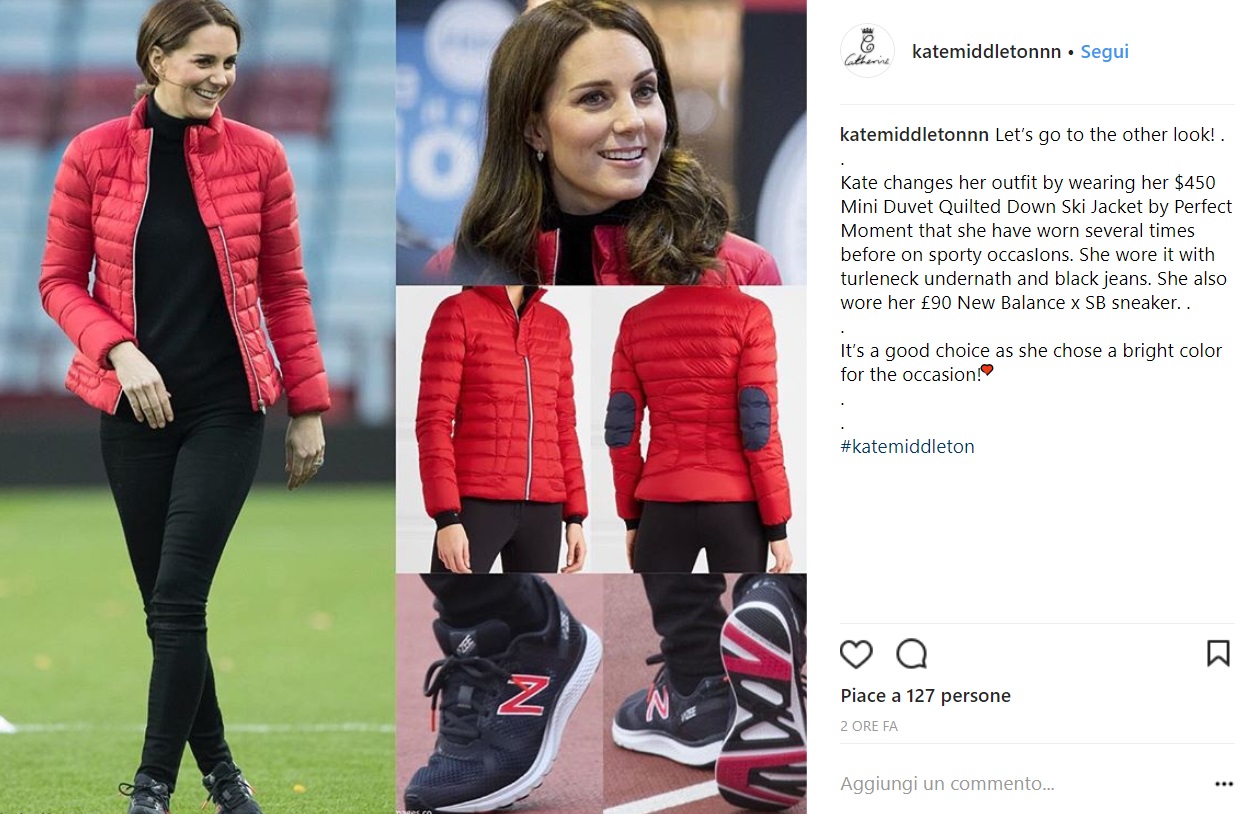Save the post with the bookmark icon

pyautogui.click(x=1218, y=654)
